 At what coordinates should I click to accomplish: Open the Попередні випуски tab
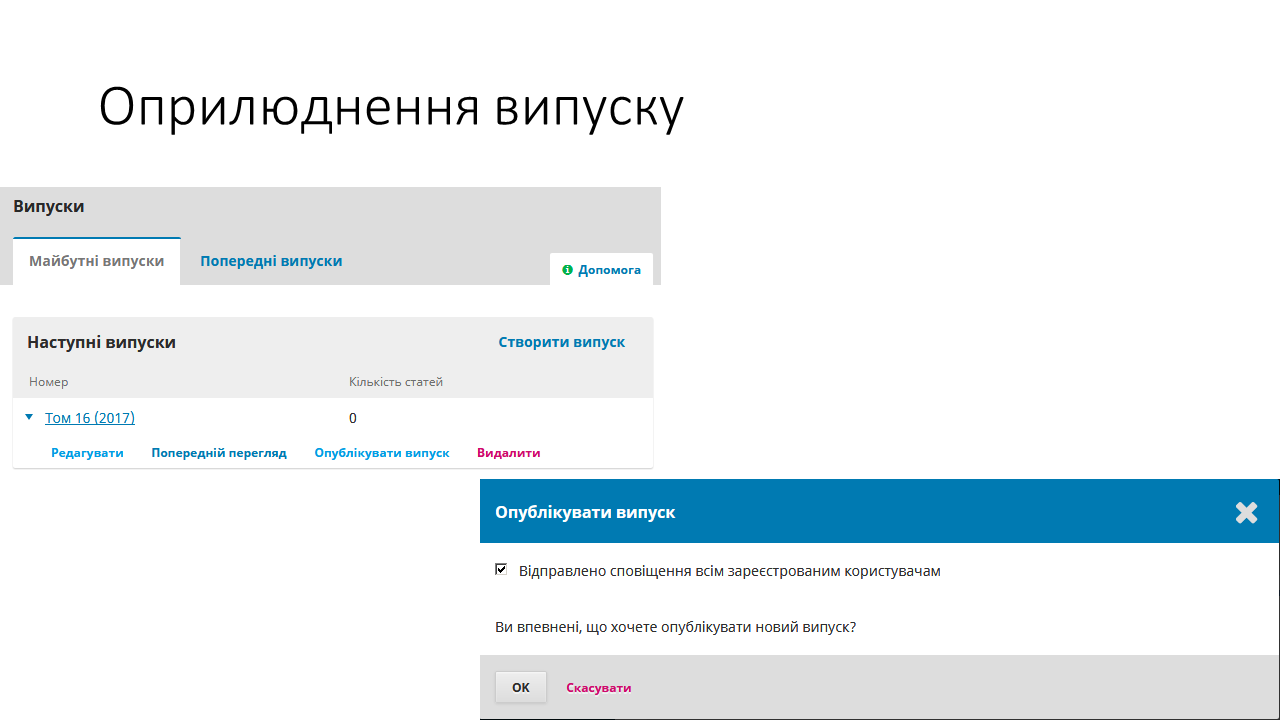click(x=271, y=261)
